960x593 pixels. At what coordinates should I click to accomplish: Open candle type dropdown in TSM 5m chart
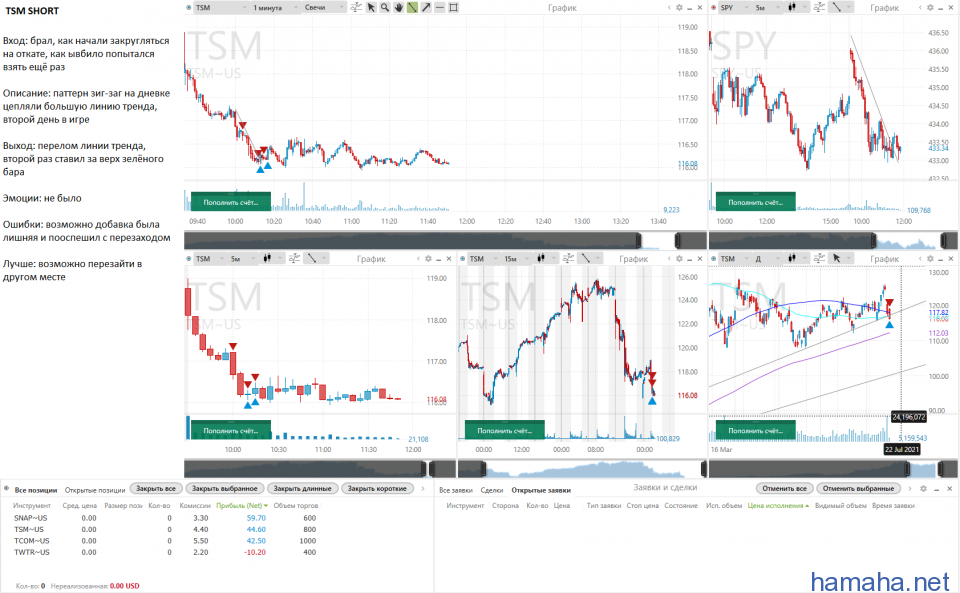[272, 259]
